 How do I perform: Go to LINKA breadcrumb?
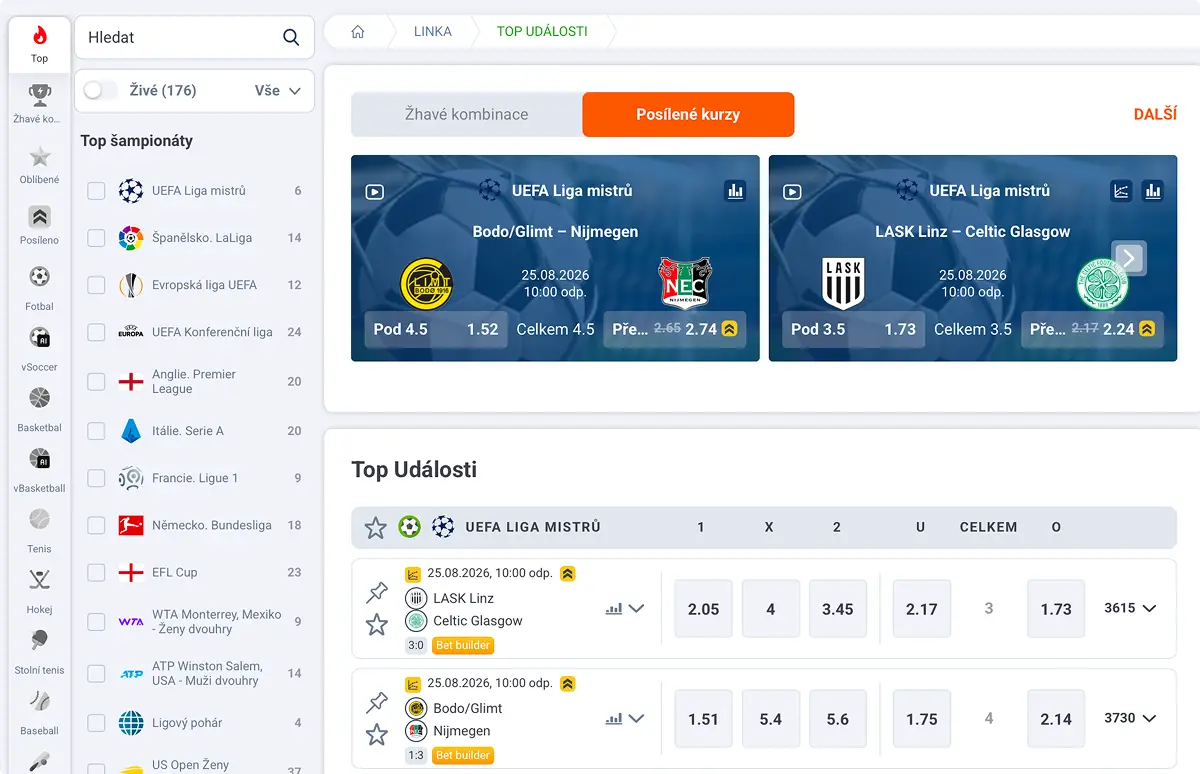point(433,31)
